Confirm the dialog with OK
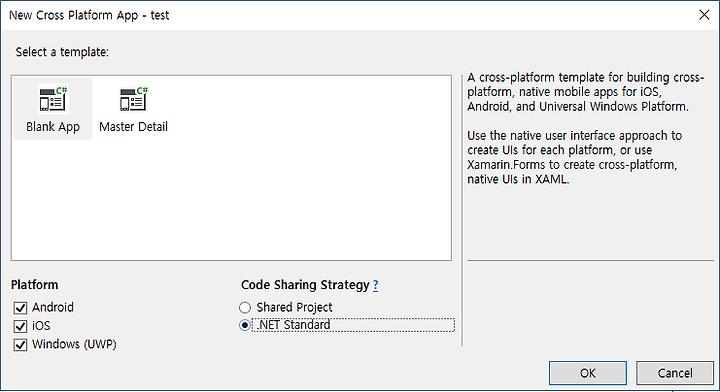The width and height of the screenshot is (720, 392). point(588,373)
